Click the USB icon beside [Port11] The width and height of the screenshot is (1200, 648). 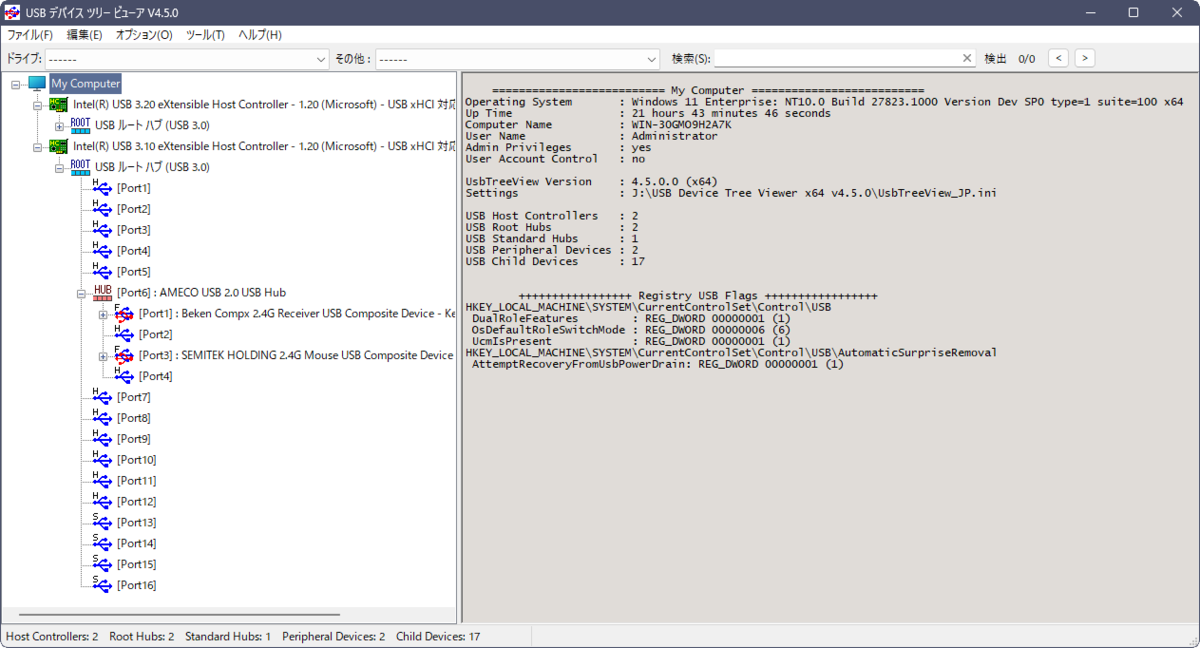coord(102,481)
